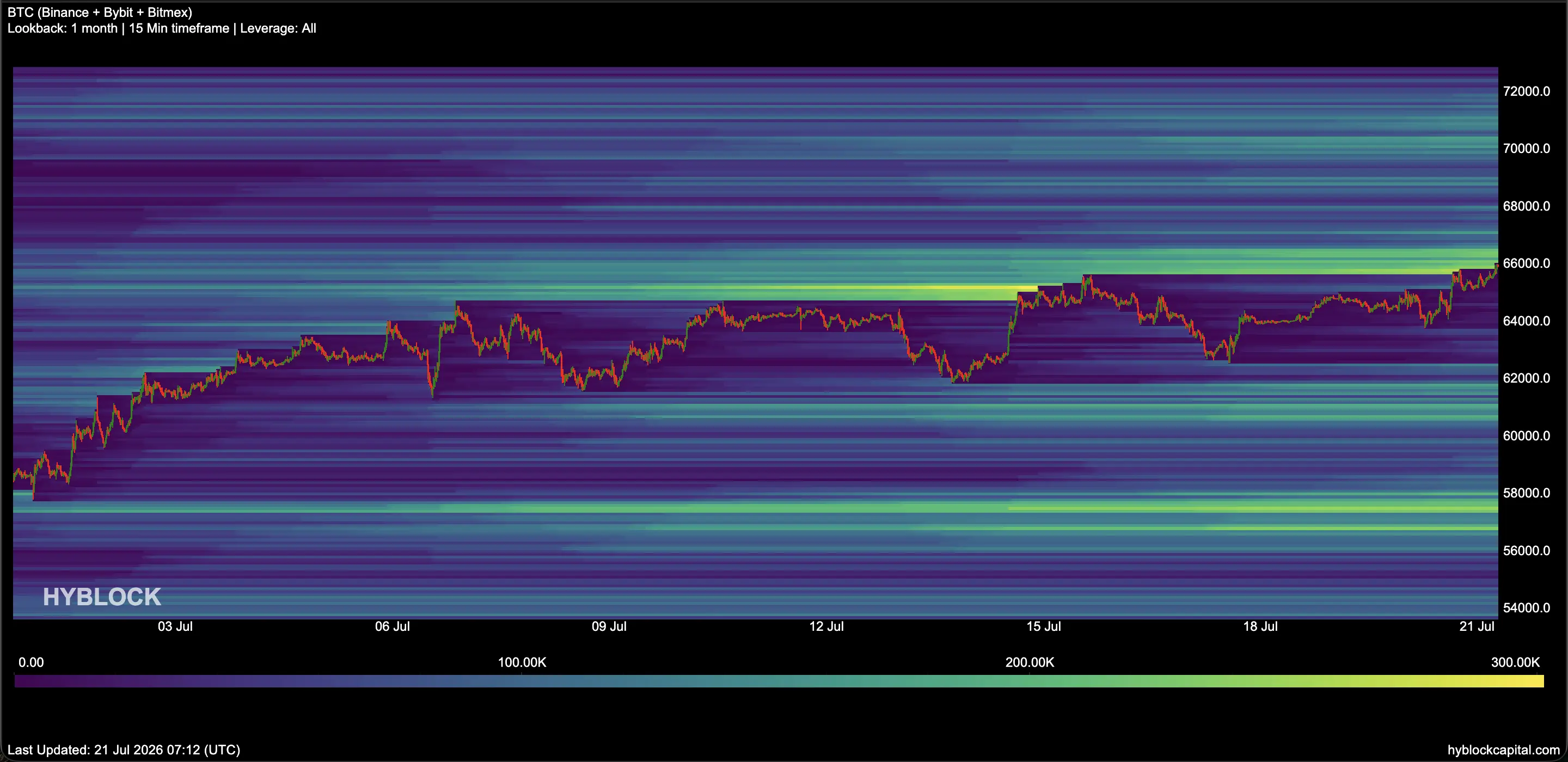Image resolution: width=1568 pixels, height=762 pixels.
Task: Click the 200.00K color scale label
Action: click(1030, 662)
